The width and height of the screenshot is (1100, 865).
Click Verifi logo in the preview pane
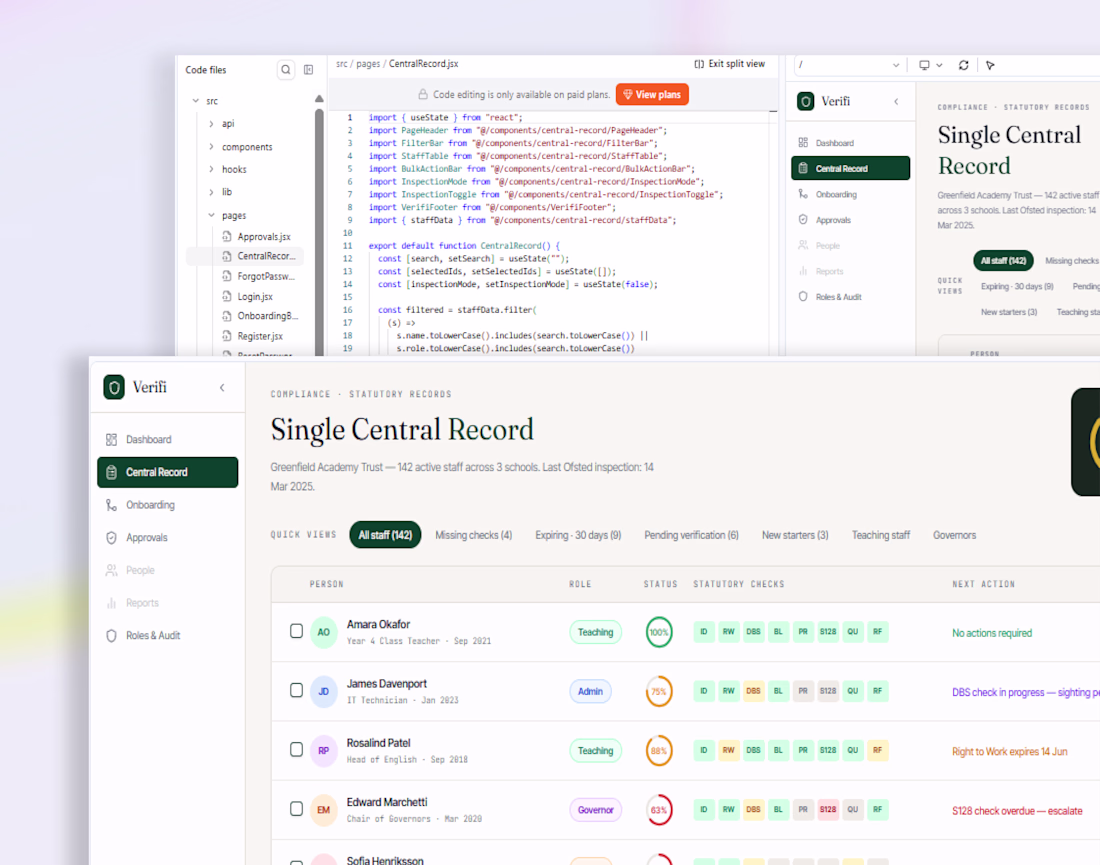tap(806, 102)
